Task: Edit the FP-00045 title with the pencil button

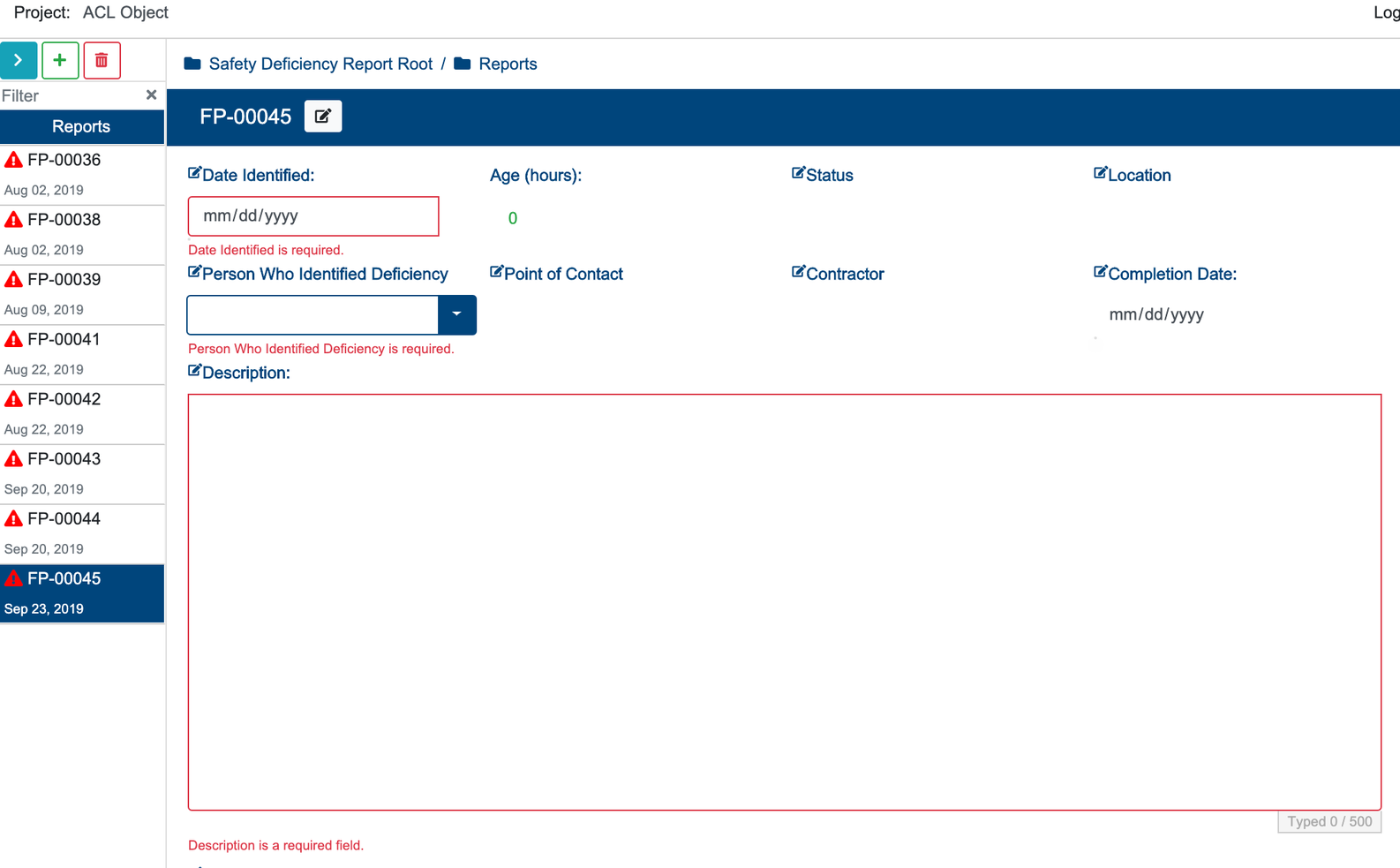Action: point(323,117)
